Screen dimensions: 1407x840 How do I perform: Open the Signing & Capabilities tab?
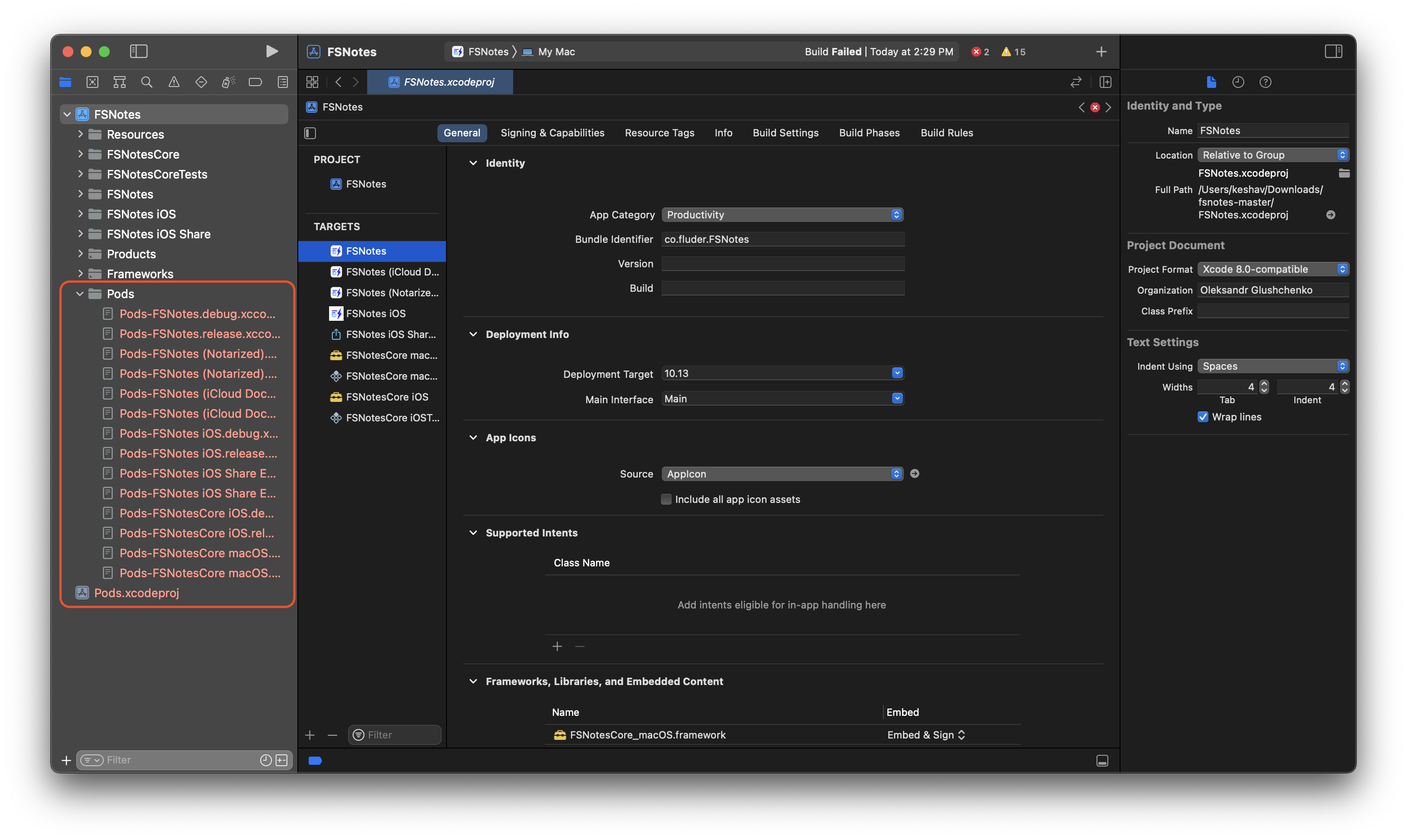click(x=552, y=132)
